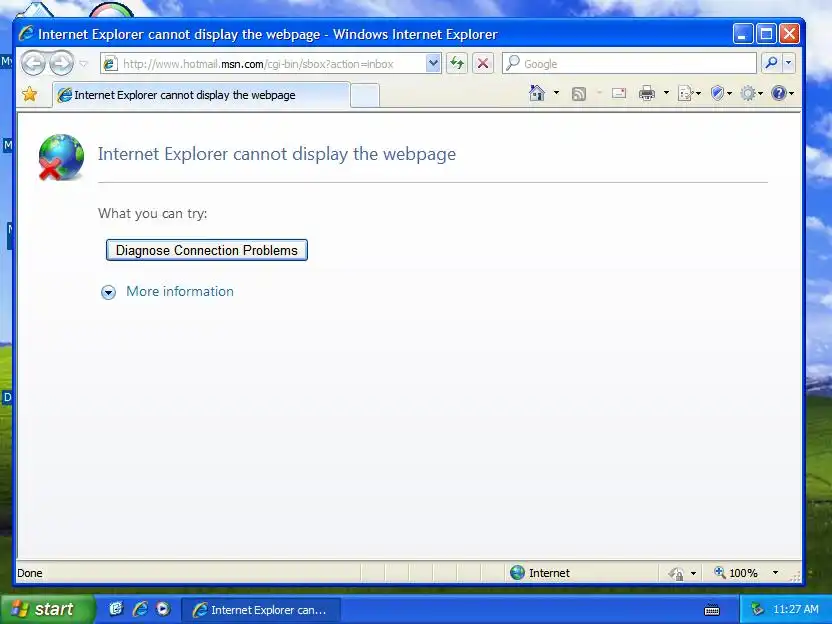Image resolution: width=832 pixels, height=624 pixels.
Task: Select the 'Internet Explorer cannot display' tab
Action: tap(201, 95)
